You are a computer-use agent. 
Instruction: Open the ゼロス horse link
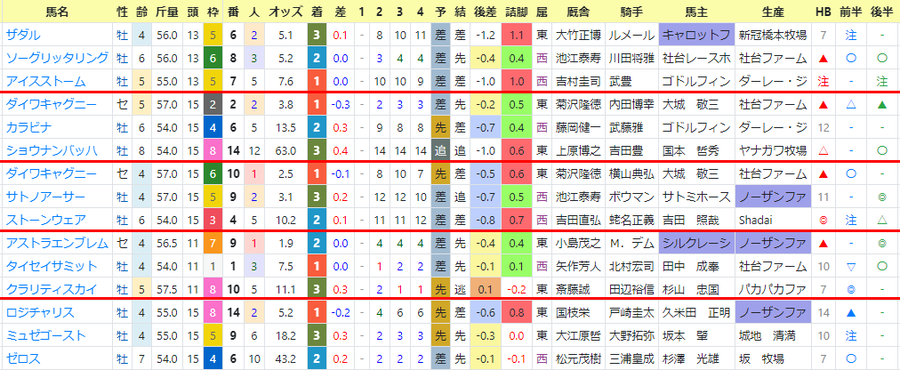pyautogui.click(x=24, y=359)
